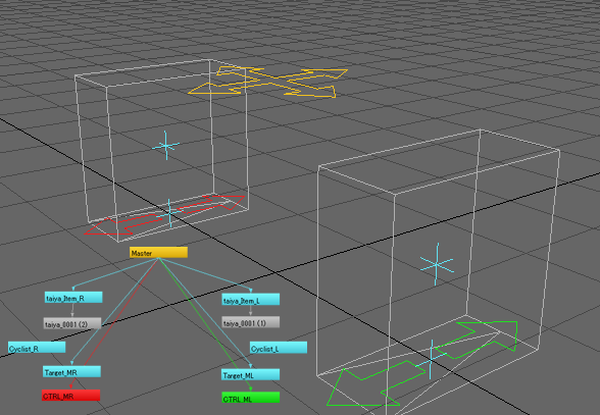Select cyan locator on the red arrow controller
This screenshot has width=600, height=415.
170,213
